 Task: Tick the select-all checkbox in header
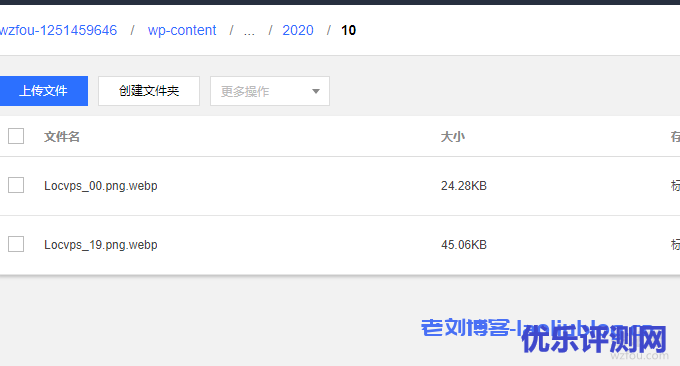(x=16, y=136)
